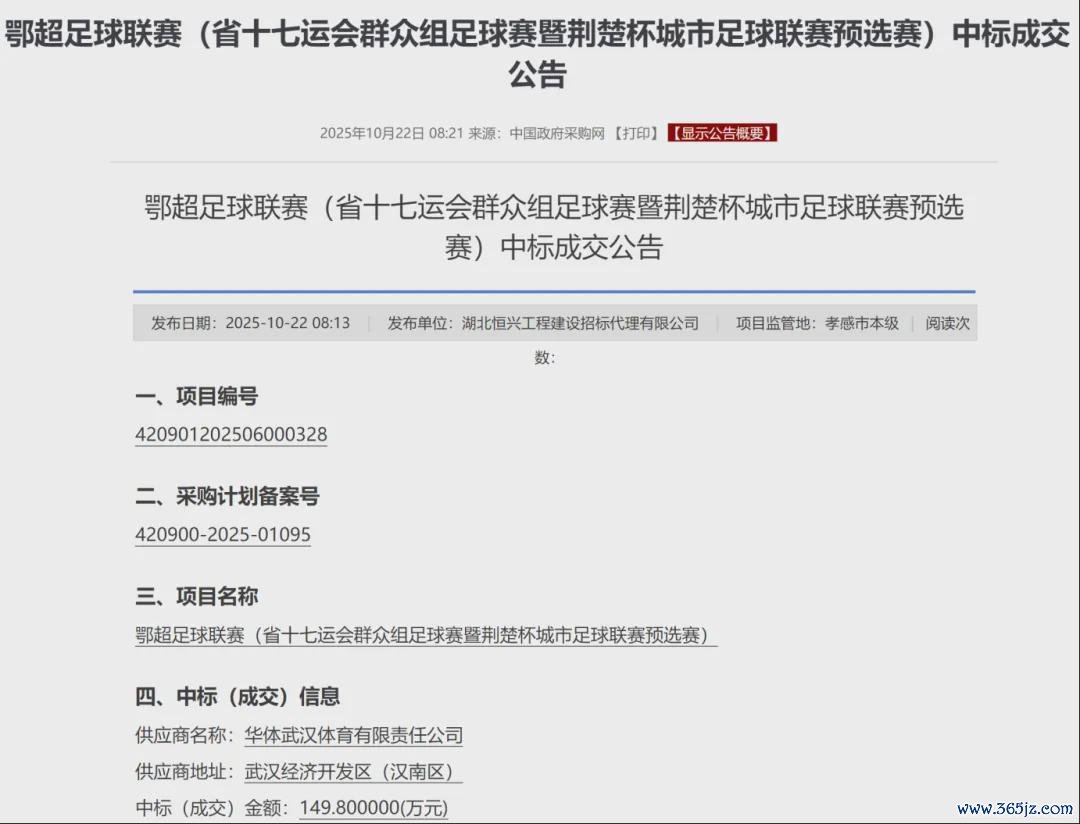Image resolution: width=1080 pixels, height=824 pixels.
Task: Click the 阅读次数 read count label
Action: pyautogui.click(x=947, y=323)
